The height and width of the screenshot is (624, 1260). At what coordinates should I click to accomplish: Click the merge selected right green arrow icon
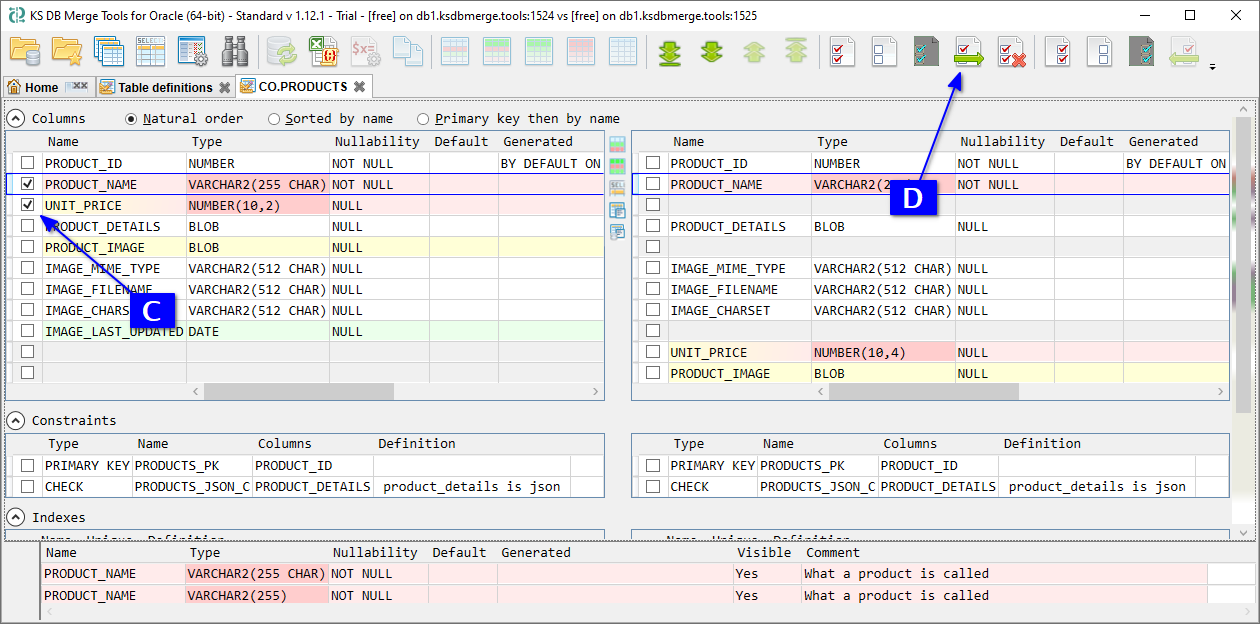pyautogui.click(x=968, y=51)
